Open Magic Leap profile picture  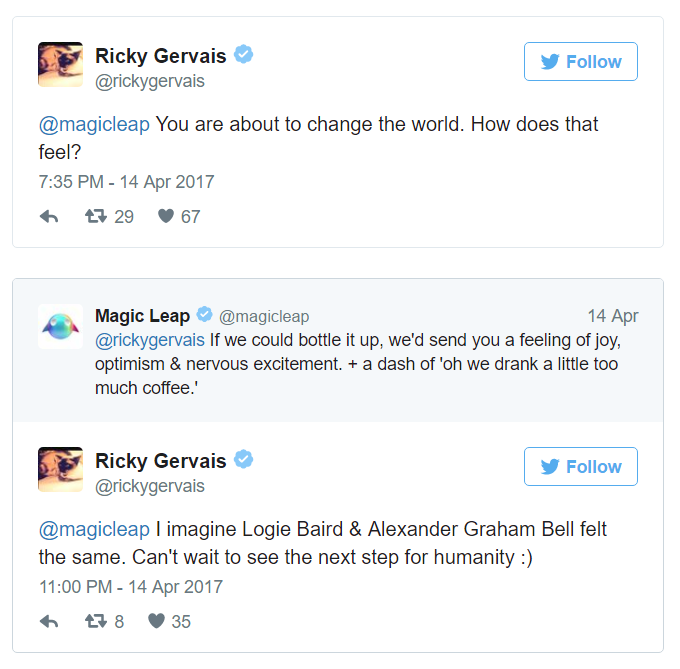click(x=60, y=326)
